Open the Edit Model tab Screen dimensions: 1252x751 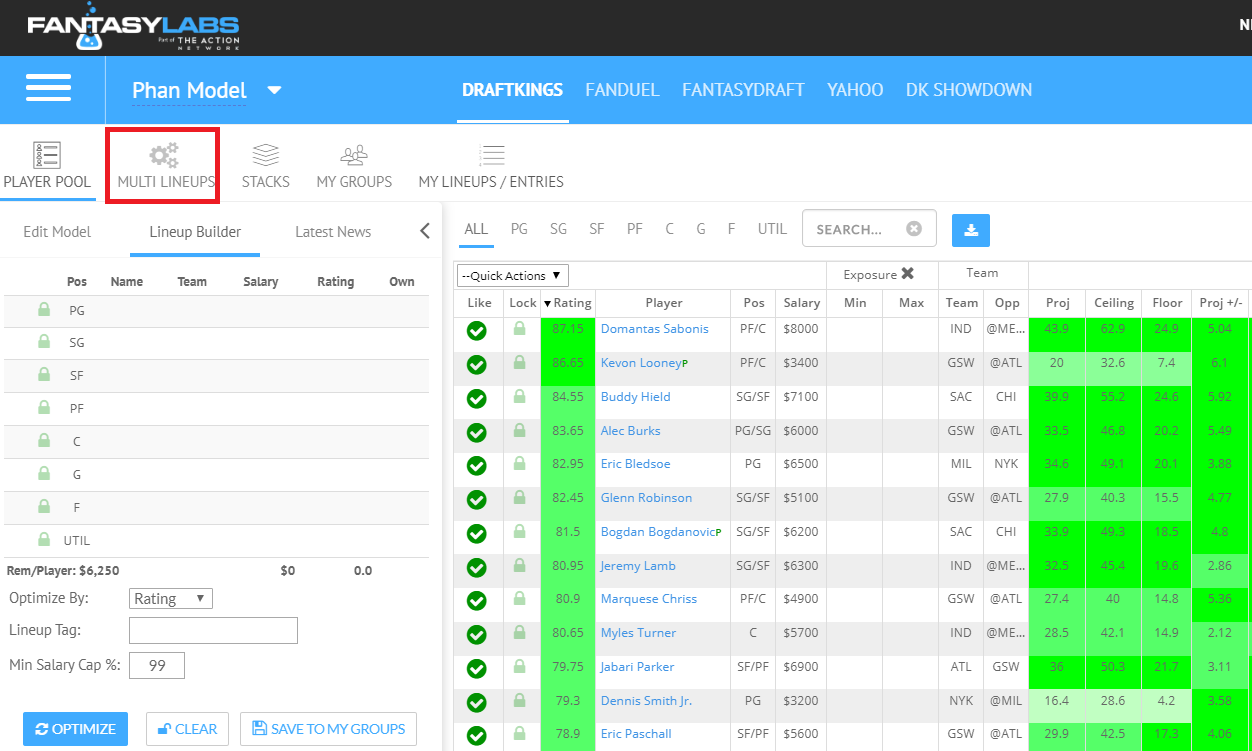click(x=57, y=231)
